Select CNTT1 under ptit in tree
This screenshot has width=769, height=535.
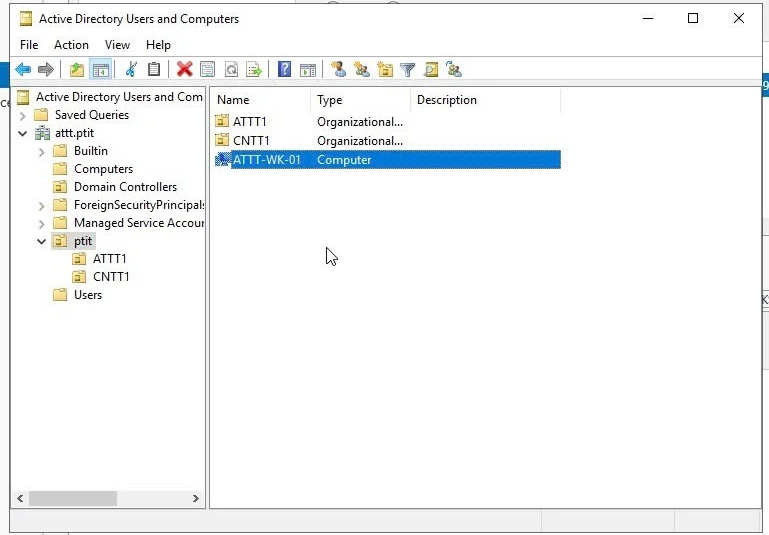tap(111, 277)
